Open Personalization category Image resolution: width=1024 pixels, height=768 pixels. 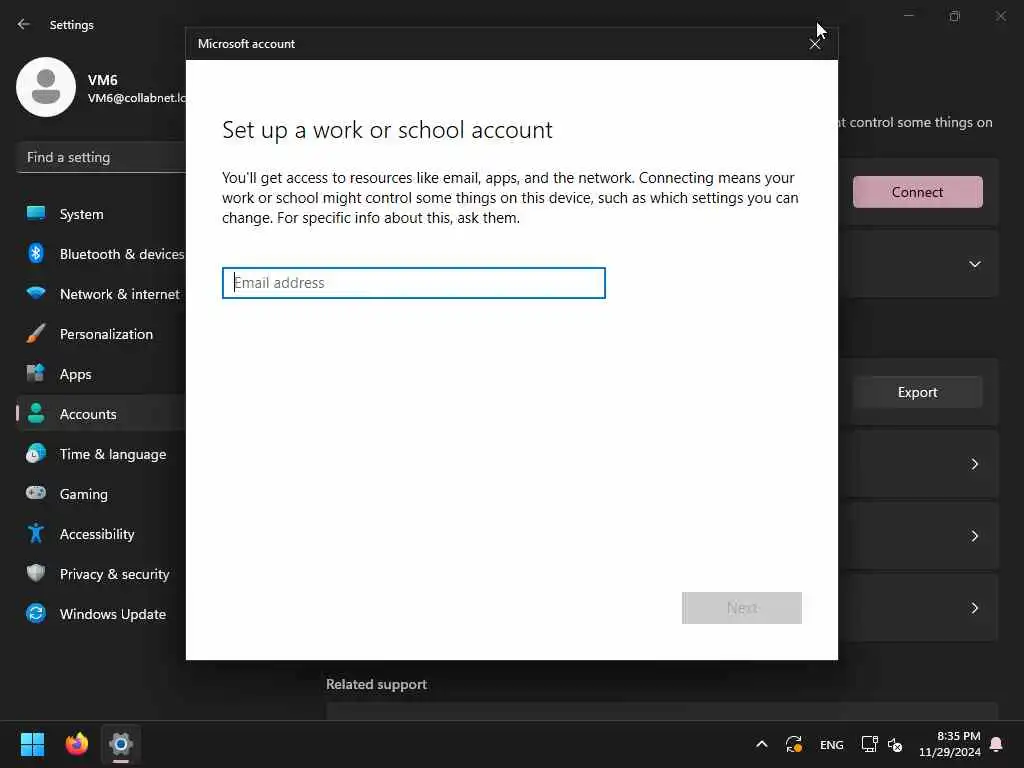(101, 334)
